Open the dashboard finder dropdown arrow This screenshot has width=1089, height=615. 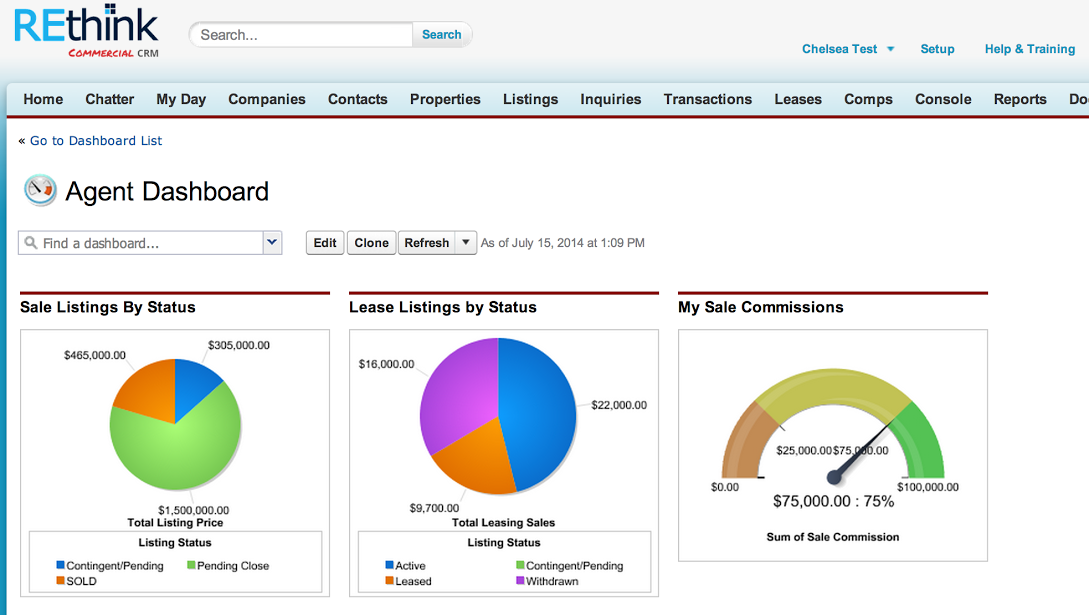point(272,243)
